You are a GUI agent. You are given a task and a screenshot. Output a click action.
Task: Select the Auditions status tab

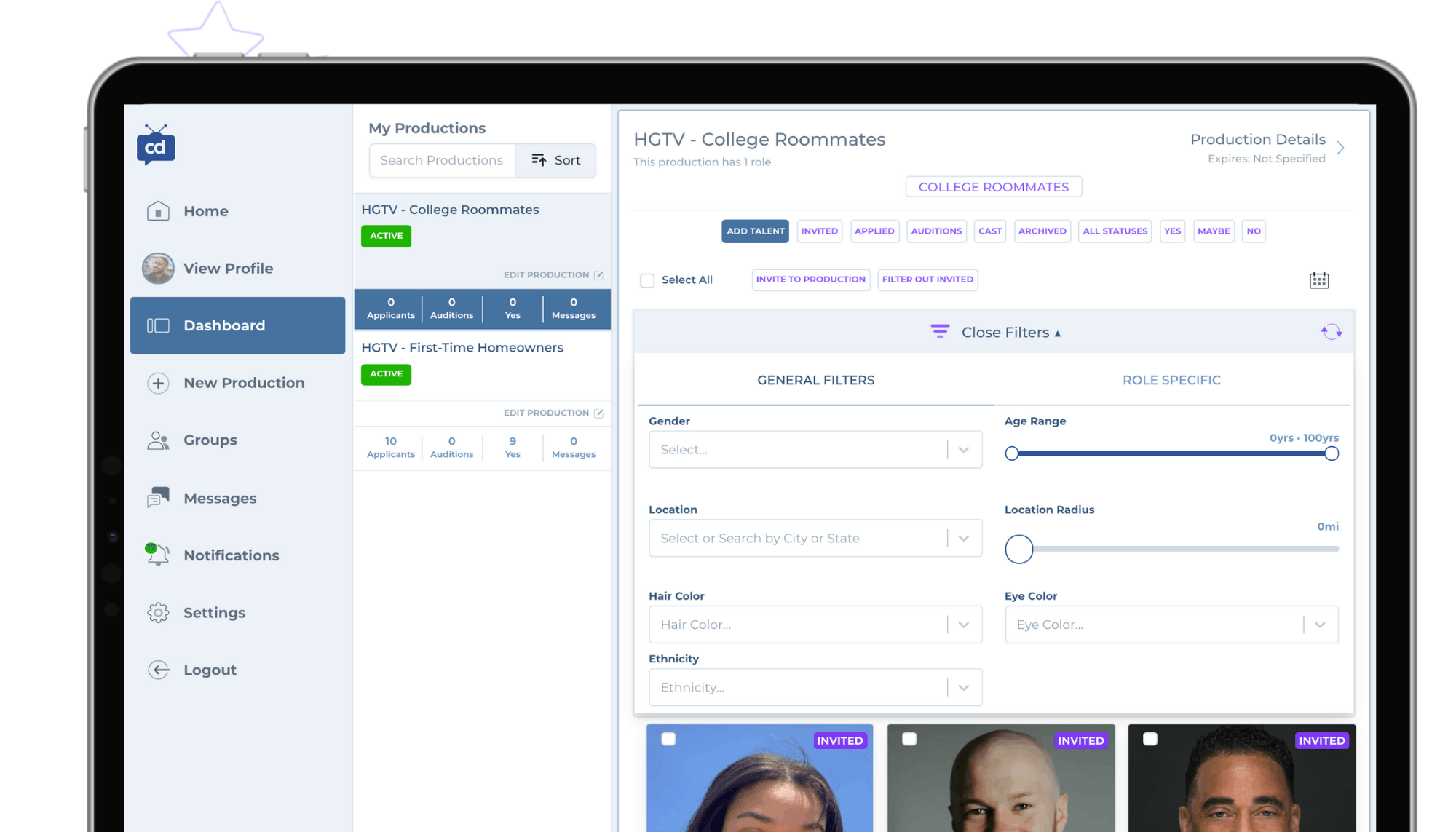pos(936,231)
